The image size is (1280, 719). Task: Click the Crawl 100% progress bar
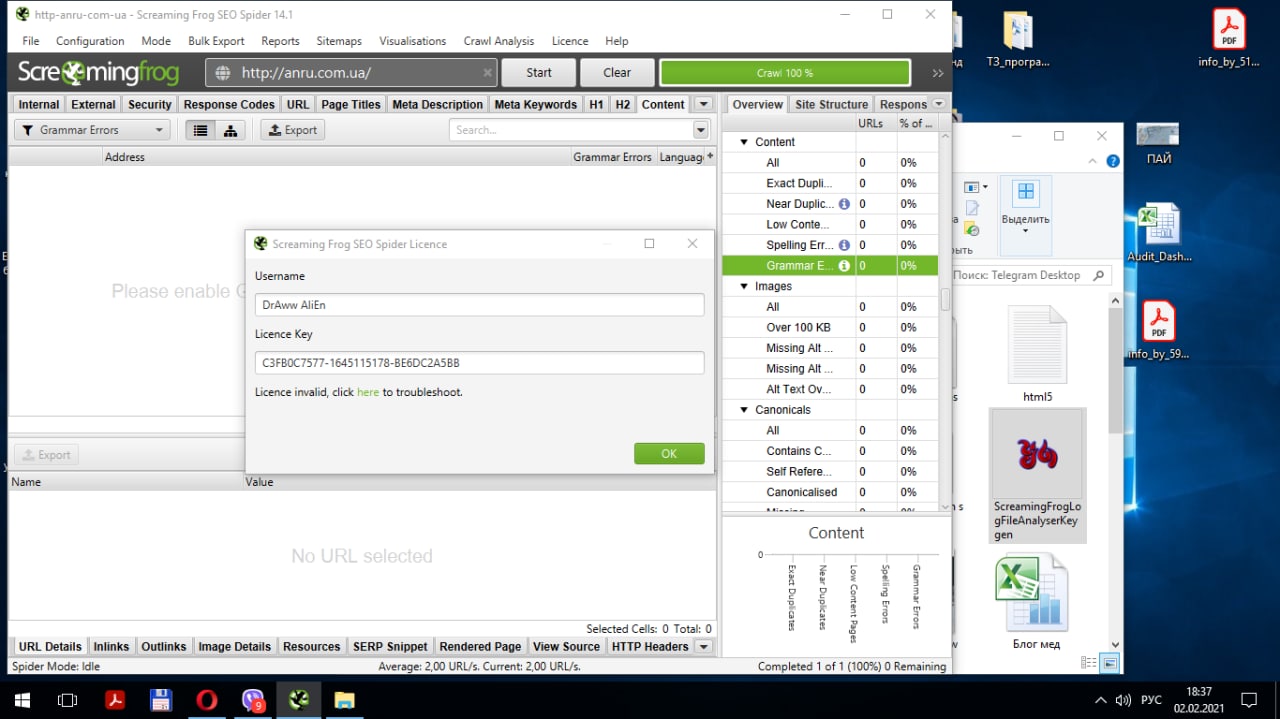click(785, 73)
